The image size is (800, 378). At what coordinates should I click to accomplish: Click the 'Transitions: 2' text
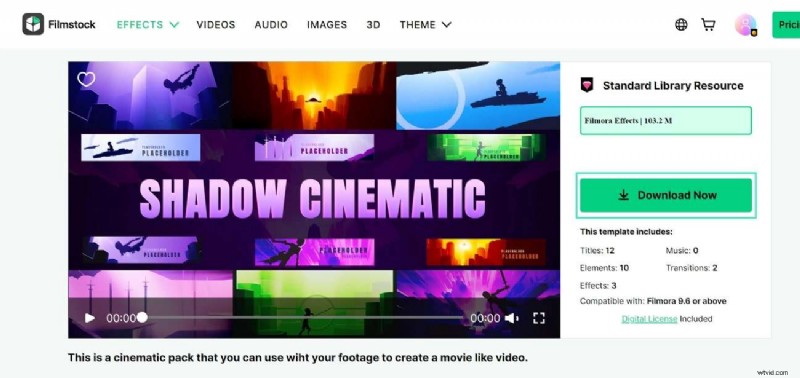691,268
